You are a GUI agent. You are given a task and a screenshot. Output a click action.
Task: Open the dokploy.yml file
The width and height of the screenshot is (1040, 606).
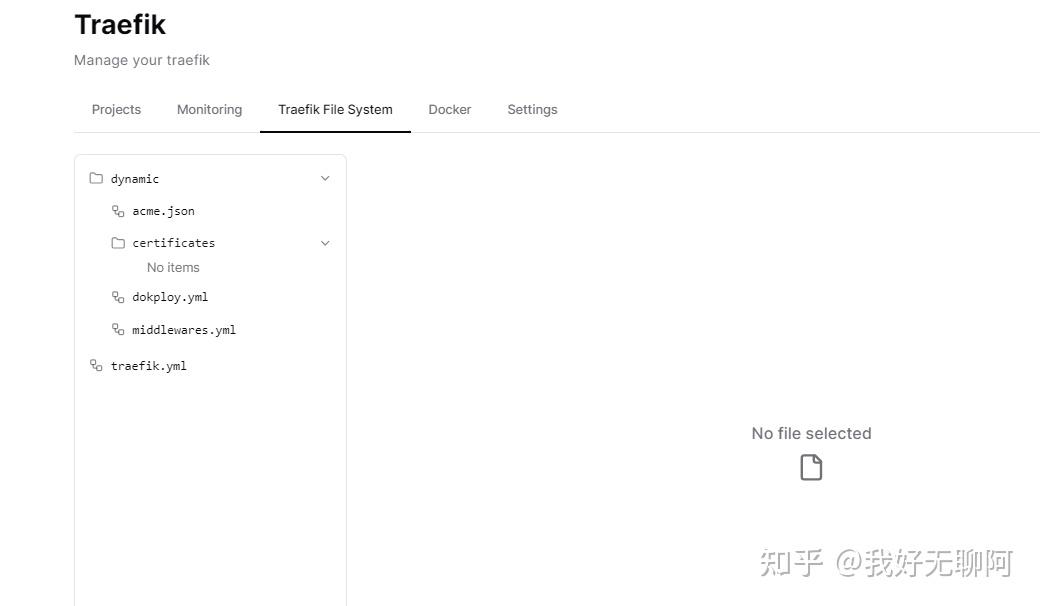coord(170,297)
